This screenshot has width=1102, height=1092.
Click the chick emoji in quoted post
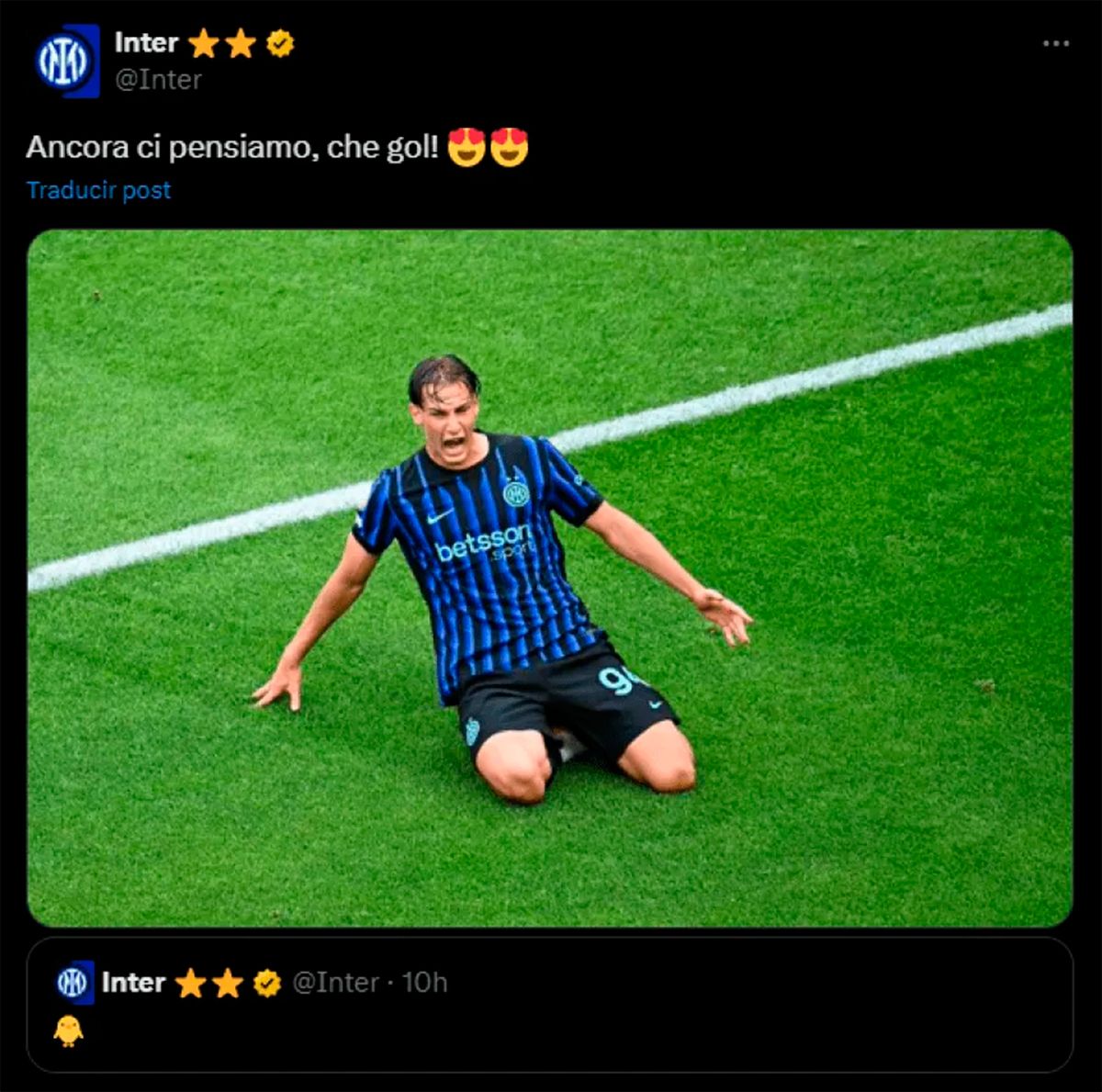click(x=68, y=1031)
